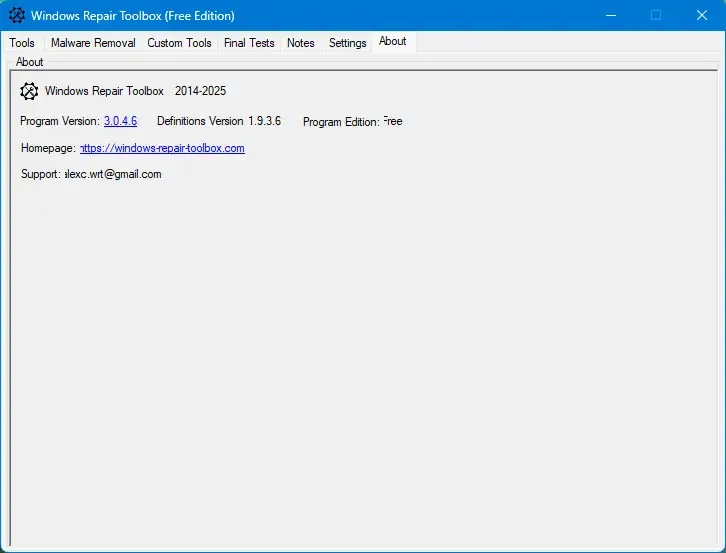
Task: Open the Custom Tools tab
Action: pyautogui.click(x=179, y=43)
